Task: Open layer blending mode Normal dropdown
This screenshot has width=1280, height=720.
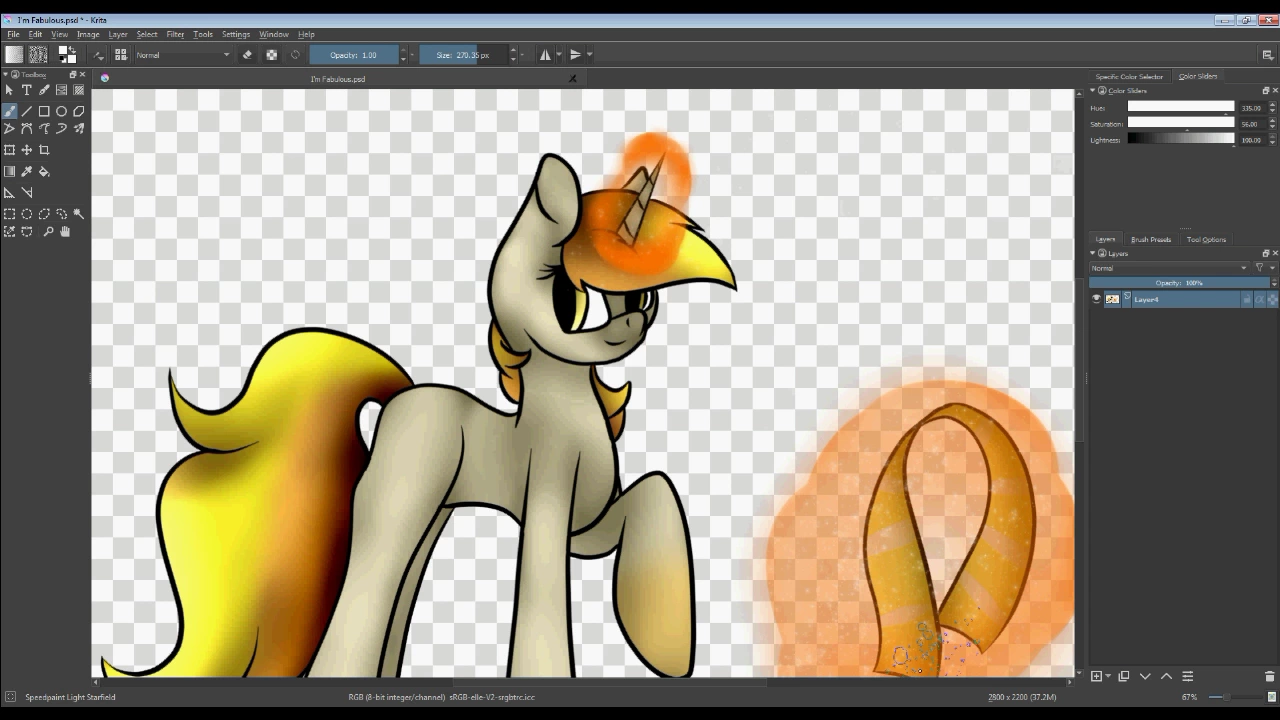Action: (x=1169, y=268)
